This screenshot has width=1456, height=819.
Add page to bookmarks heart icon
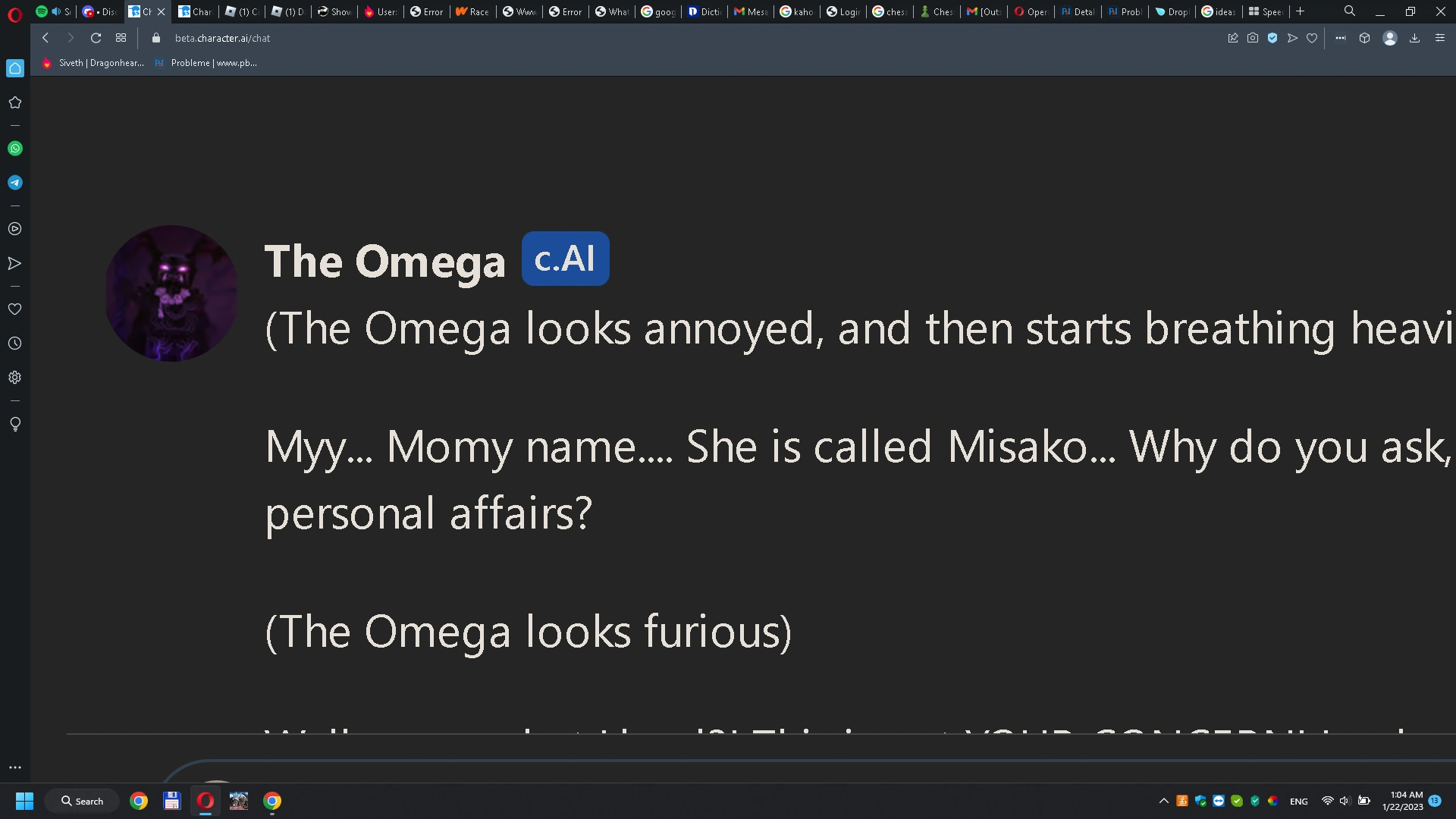1312,38
